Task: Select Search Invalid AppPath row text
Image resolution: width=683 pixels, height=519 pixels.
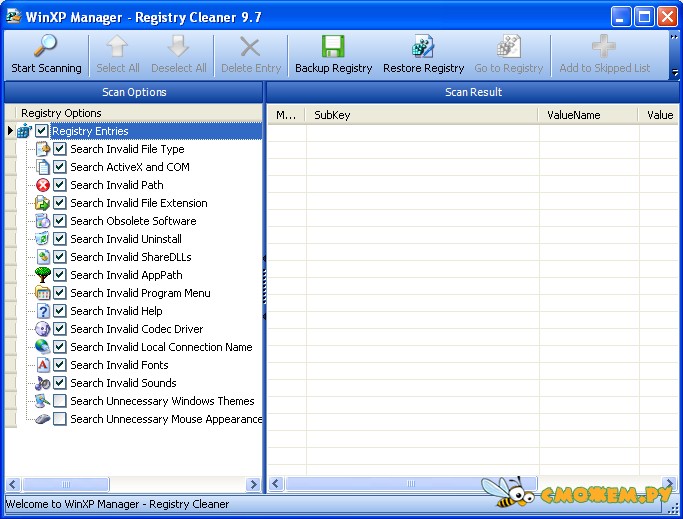Action: [126, 275]
